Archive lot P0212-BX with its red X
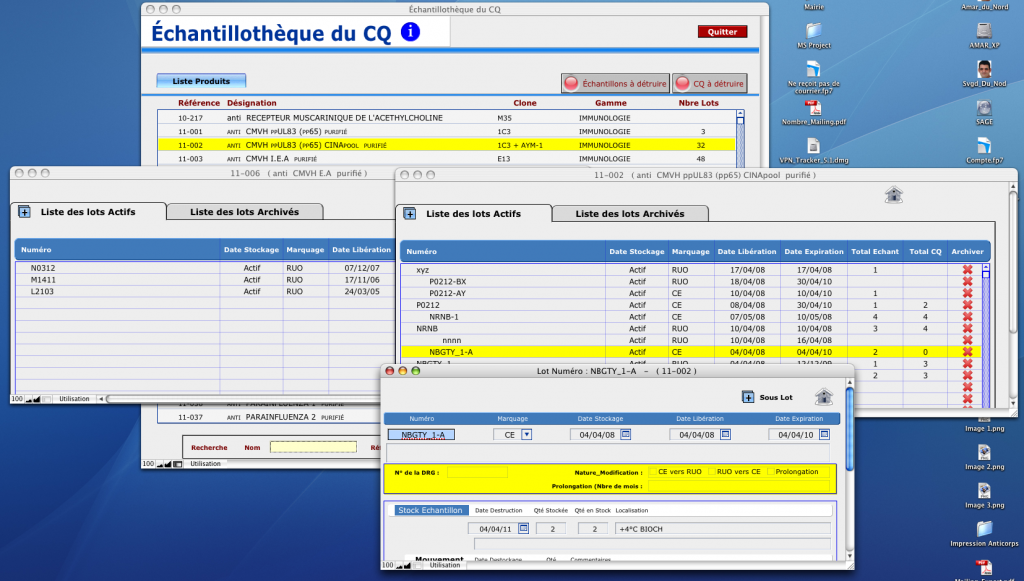 (x=967, y=281)
